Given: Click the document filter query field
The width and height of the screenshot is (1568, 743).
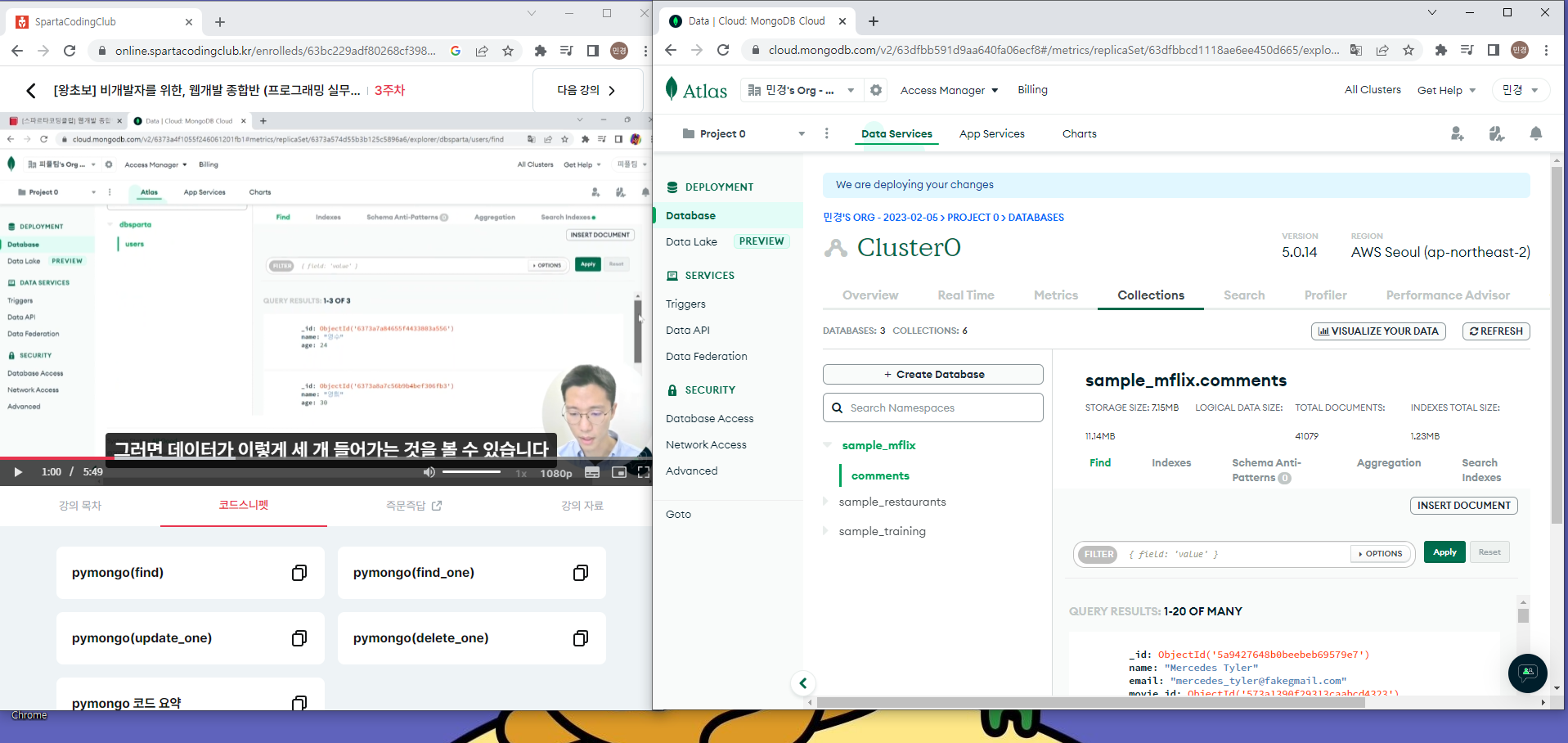Looking at the screenshot, I should point(1235,554).
